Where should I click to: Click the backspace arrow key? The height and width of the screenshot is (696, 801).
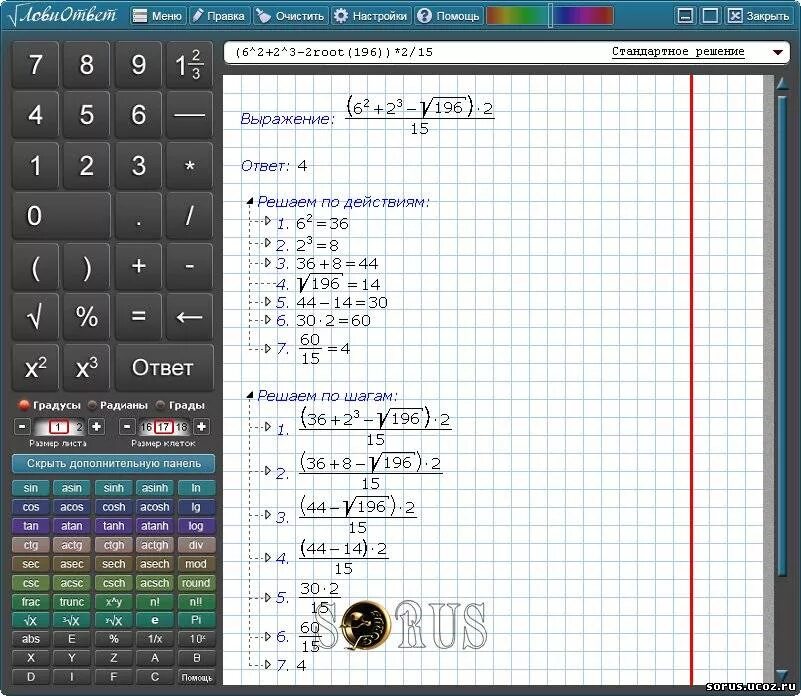pos(189,317)
